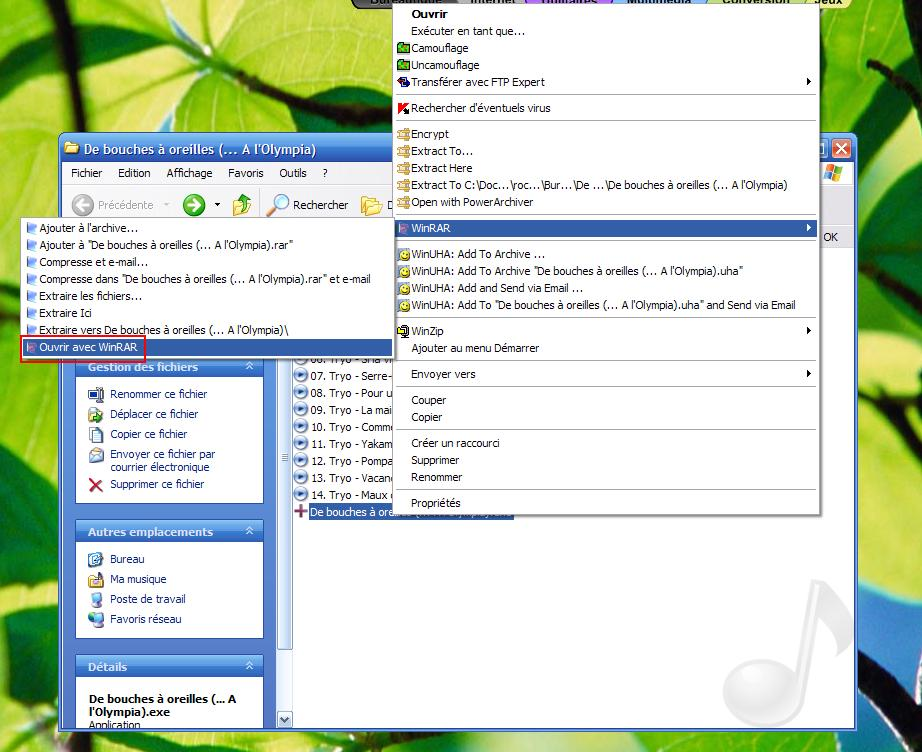Choose Extraire Ici from WinRAR submenu
This screenshot has height=752, width=922.
[66, 313]
